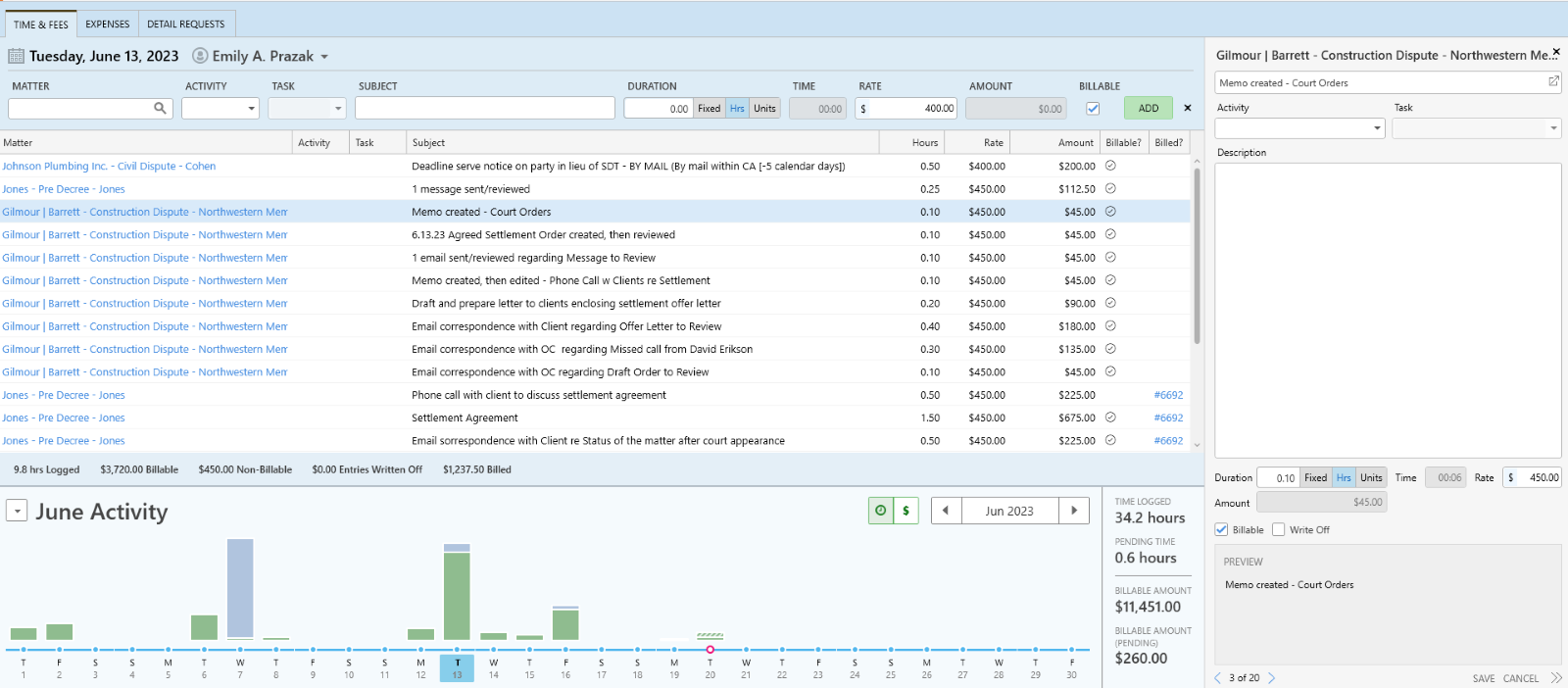Click SAVE in the detail panel
This screenshot has height=688, width=1568.
click(1484, 678)
